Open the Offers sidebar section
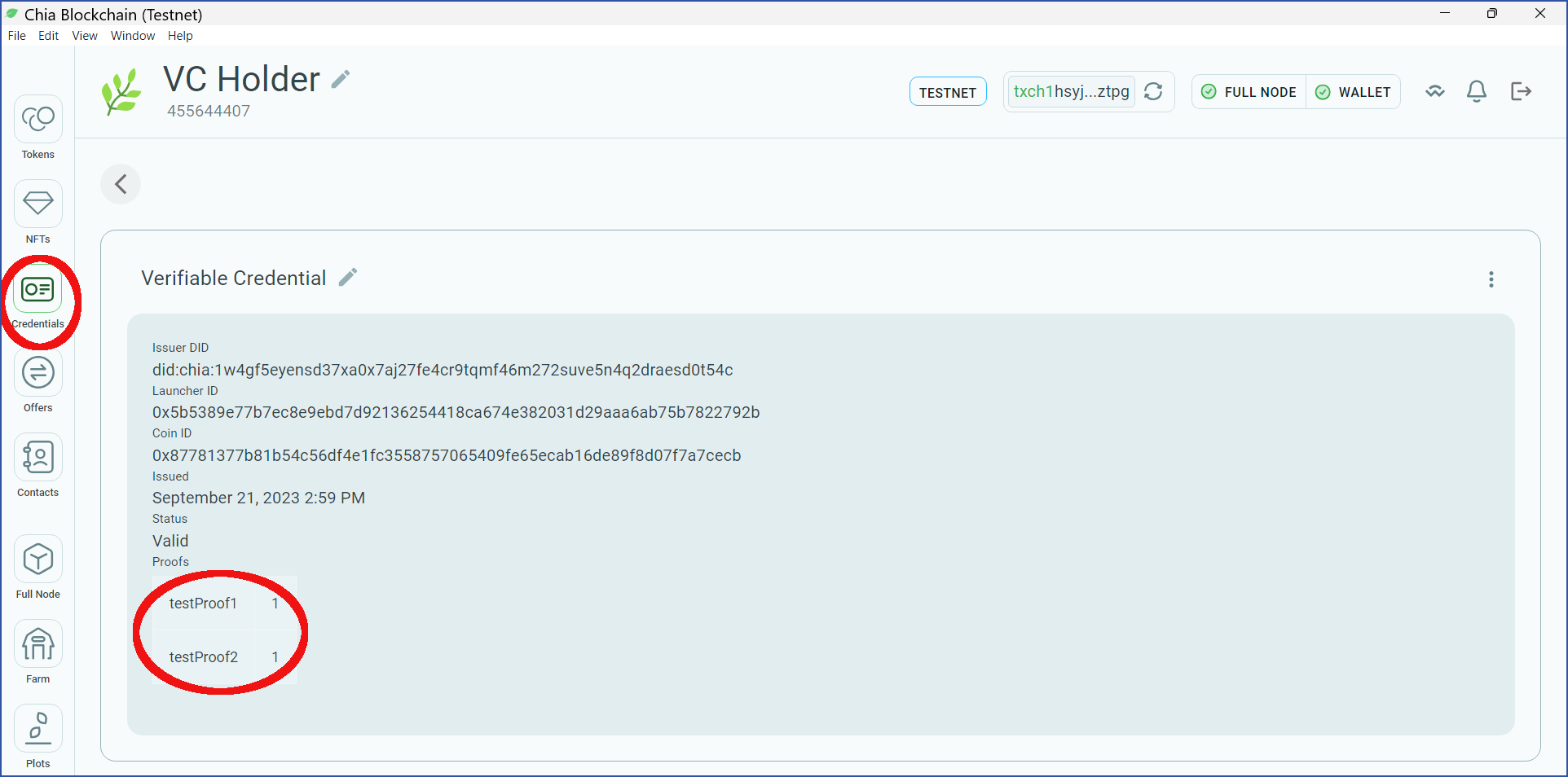 pyautogui.click(x=37, y=381)
